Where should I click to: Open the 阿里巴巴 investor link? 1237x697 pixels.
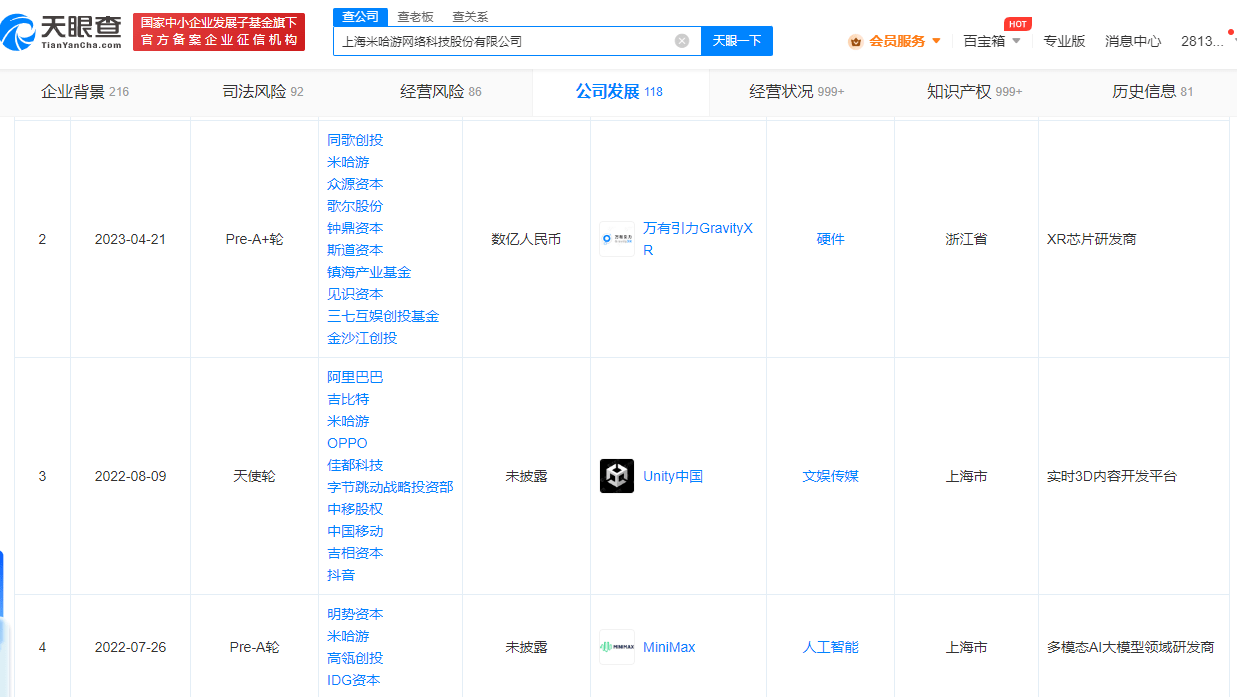coord(355,377)
